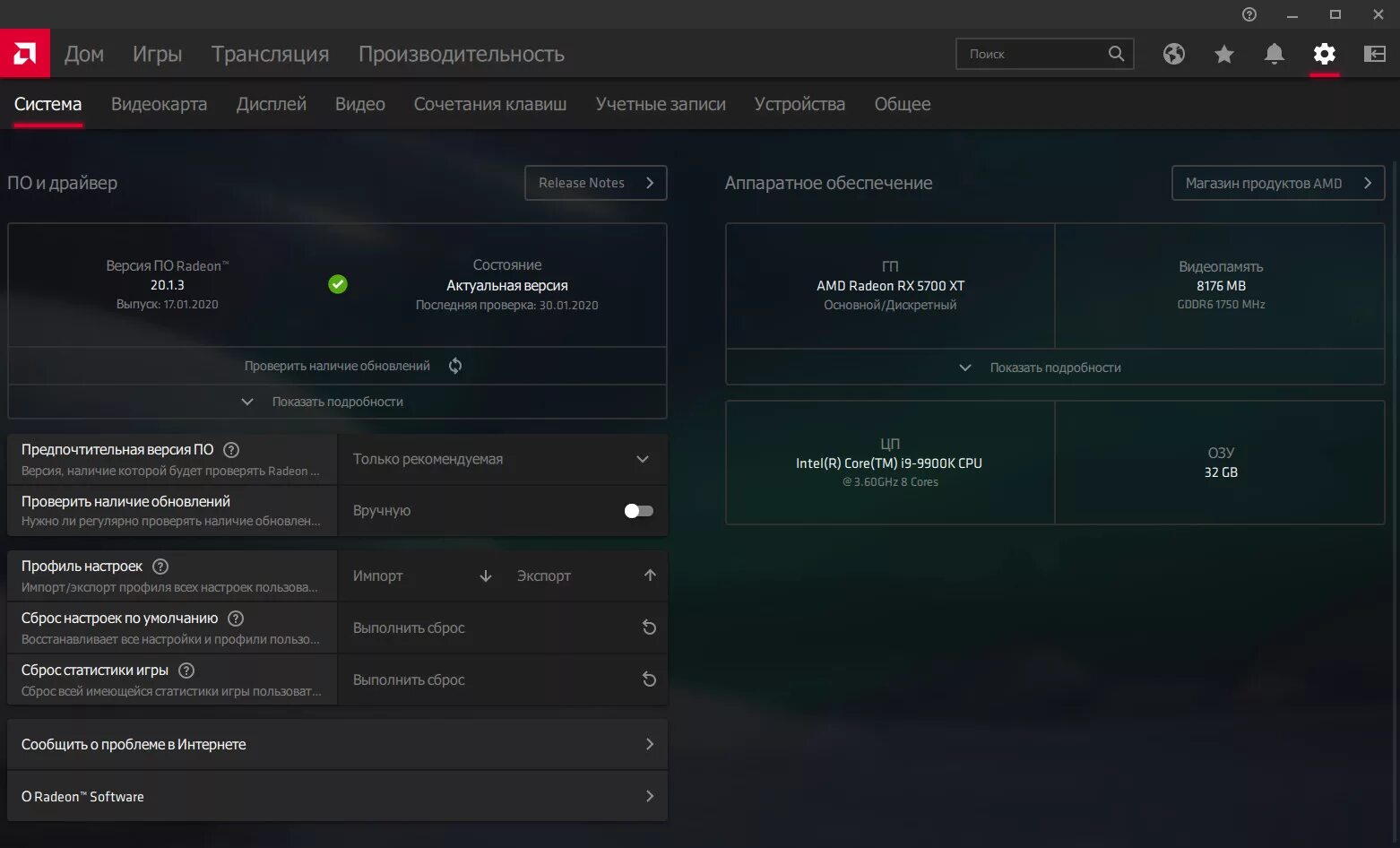Switch to Учетные записи subtab

661,104
